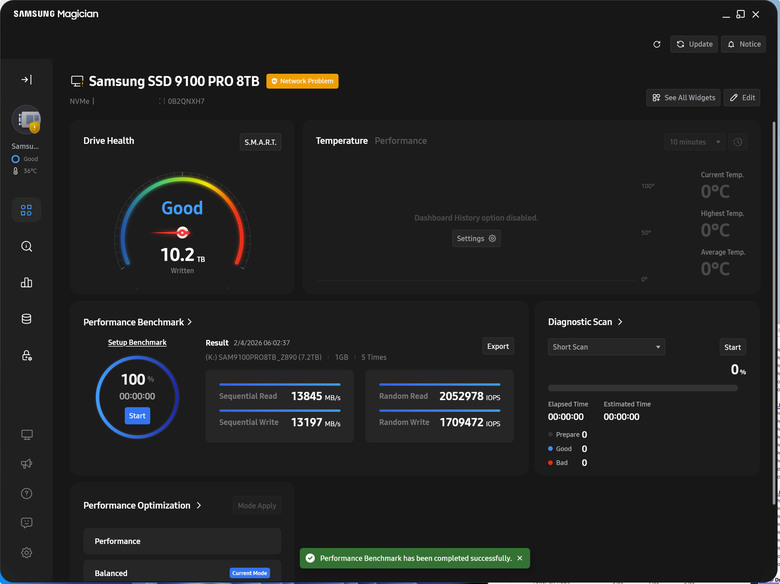The width and height of the screenshot is (780, 584).
Task: Open the Notice button
Action: 744,44
